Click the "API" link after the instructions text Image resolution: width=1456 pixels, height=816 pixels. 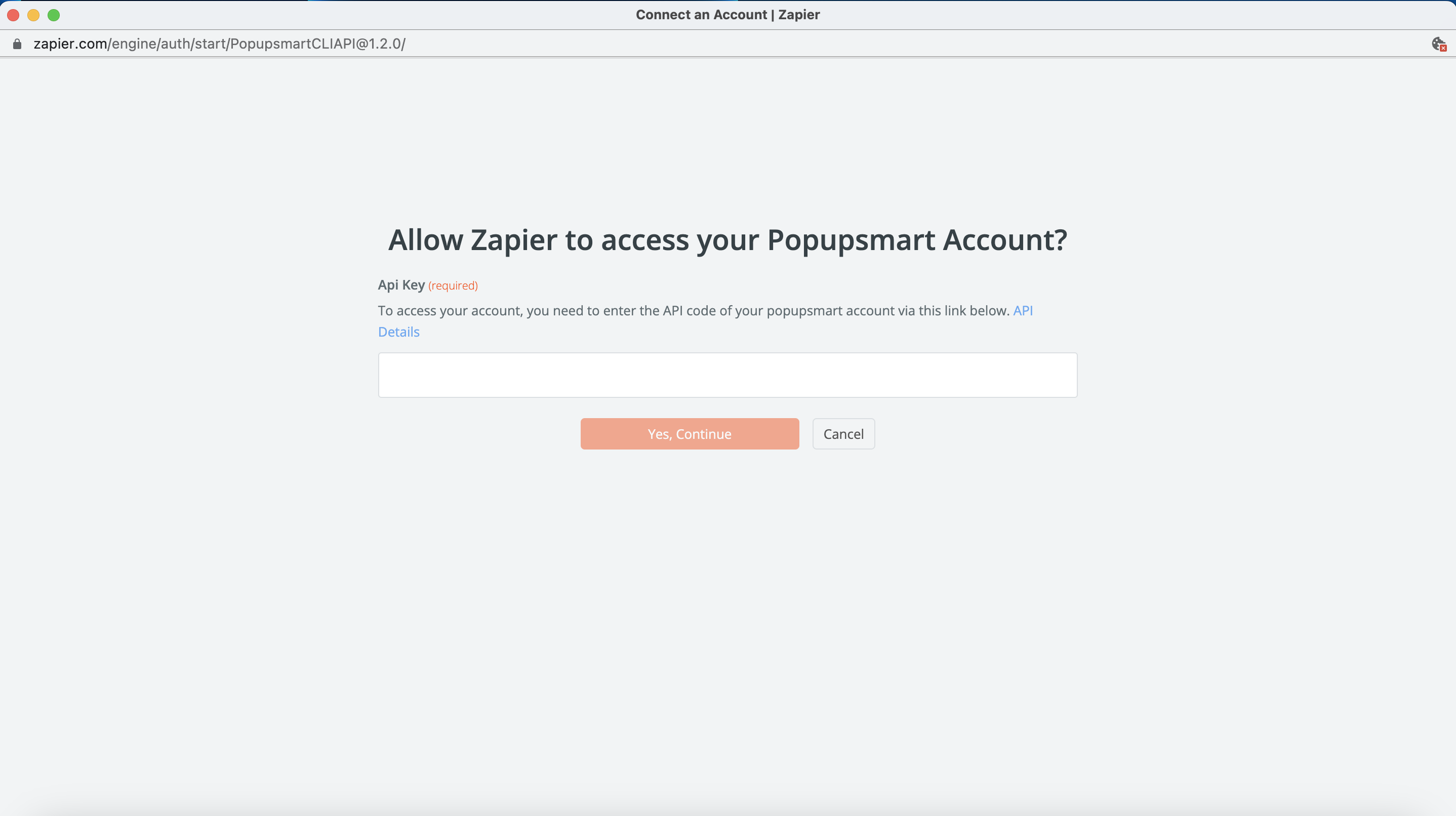click(x=1023, y=310)
